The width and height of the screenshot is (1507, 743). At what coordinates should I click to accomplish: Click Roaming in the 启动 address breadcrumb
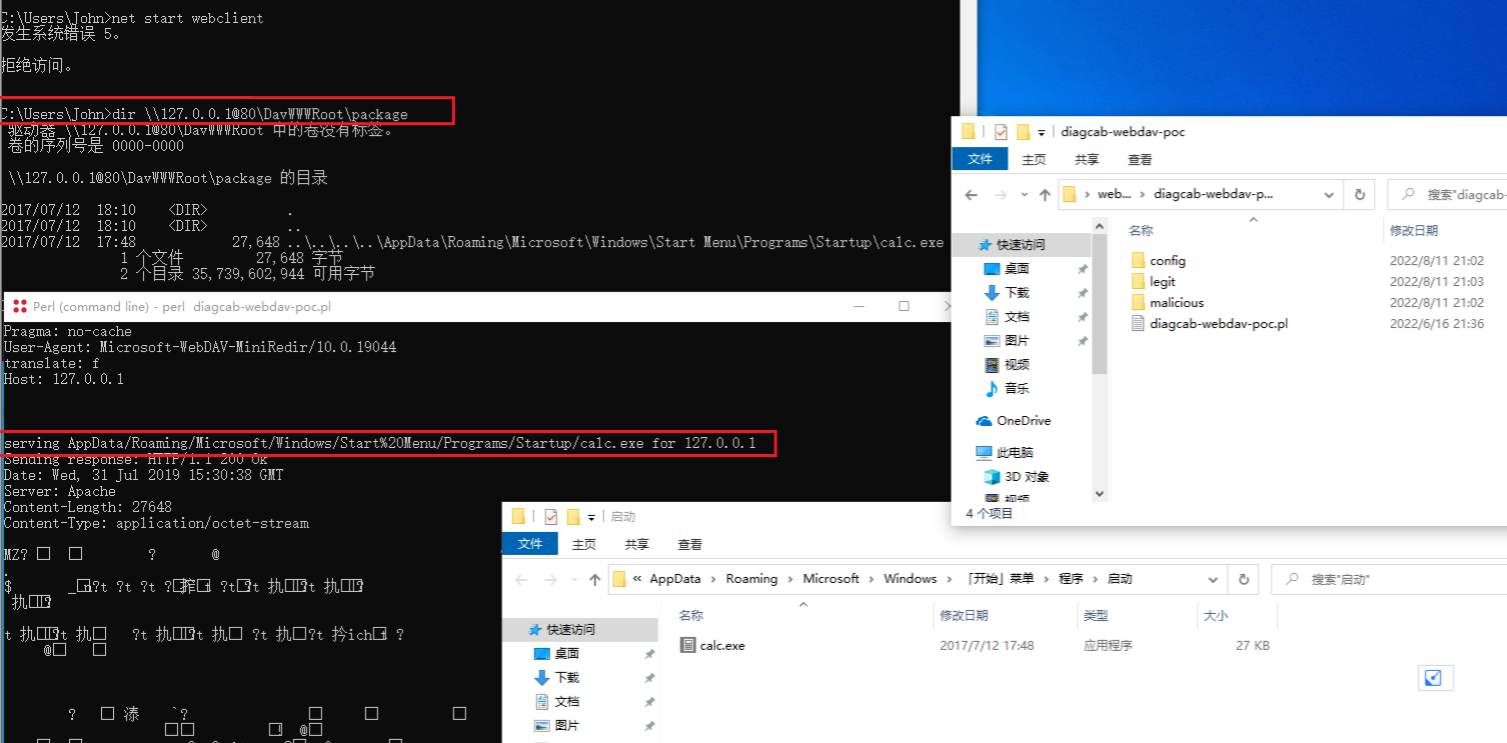tap(751, 579)
